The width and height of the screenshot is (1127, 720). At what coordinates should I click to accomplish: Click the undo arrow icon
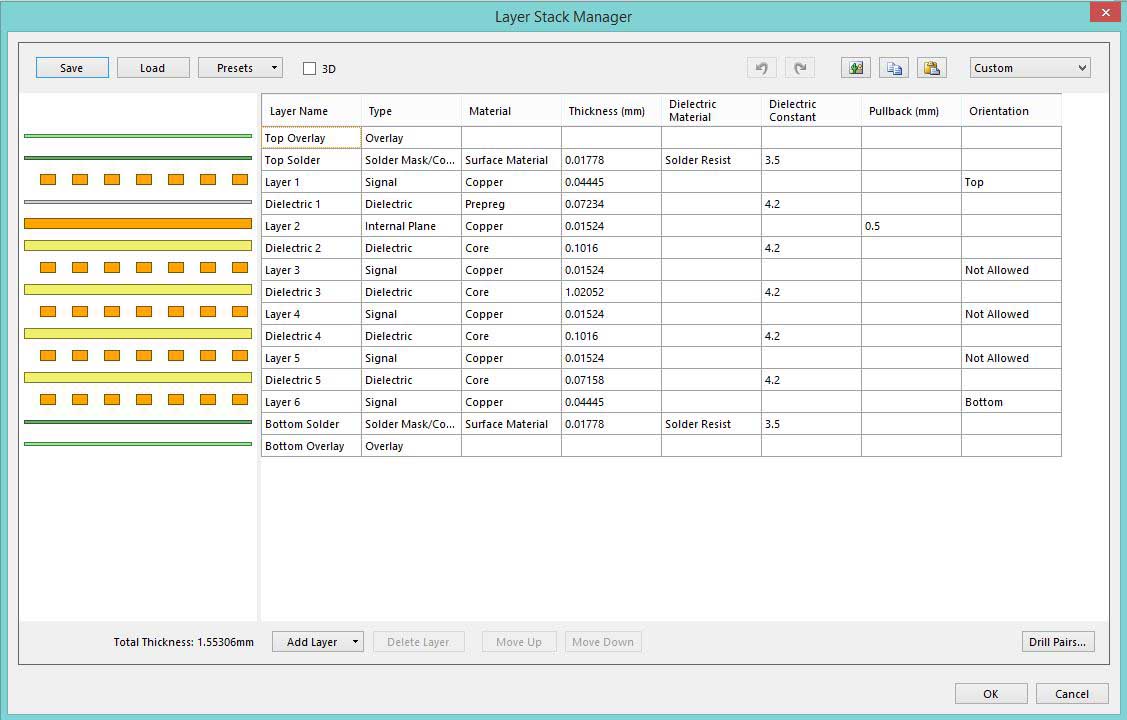(x=761, y=68)
